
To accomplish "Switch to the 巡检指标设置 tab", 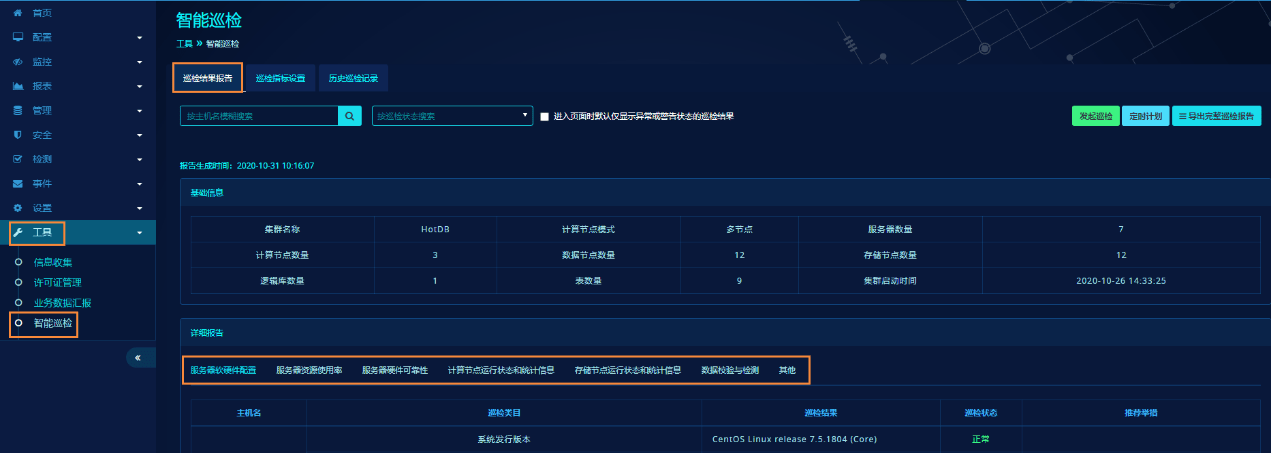I will coord(280,78).
